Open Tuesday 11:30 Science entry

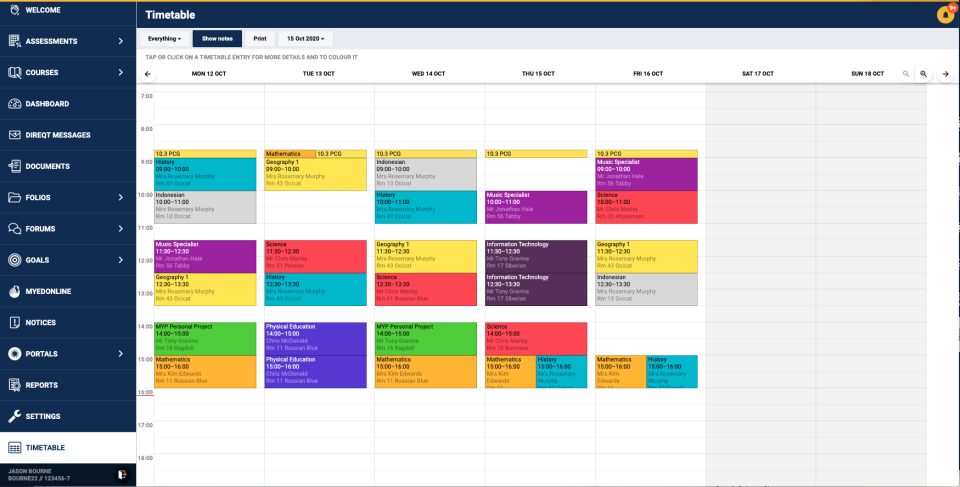pyautogui.click(x=315, y=257)
